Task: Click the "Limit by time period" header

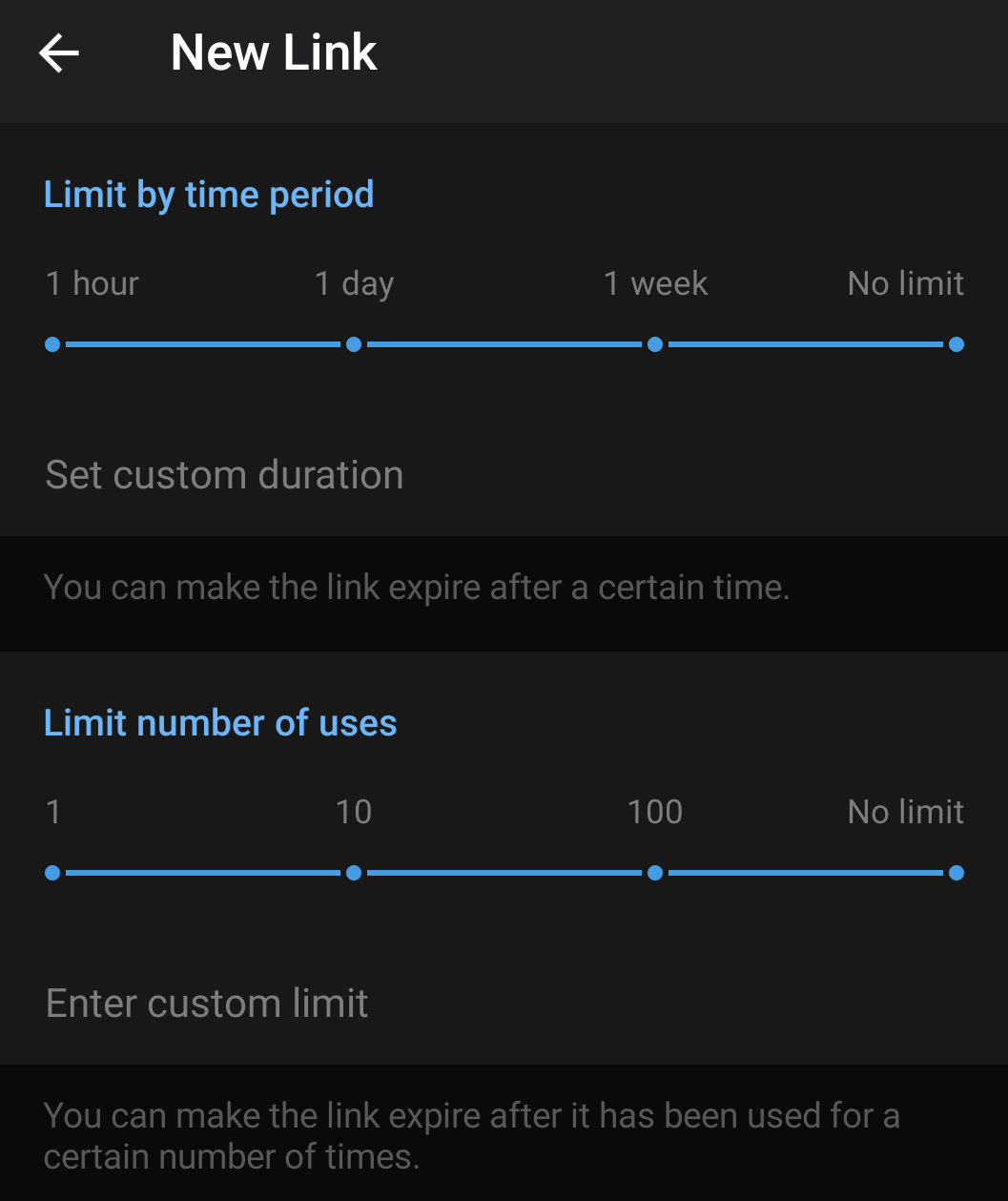Action: click(x=209, y=195)
